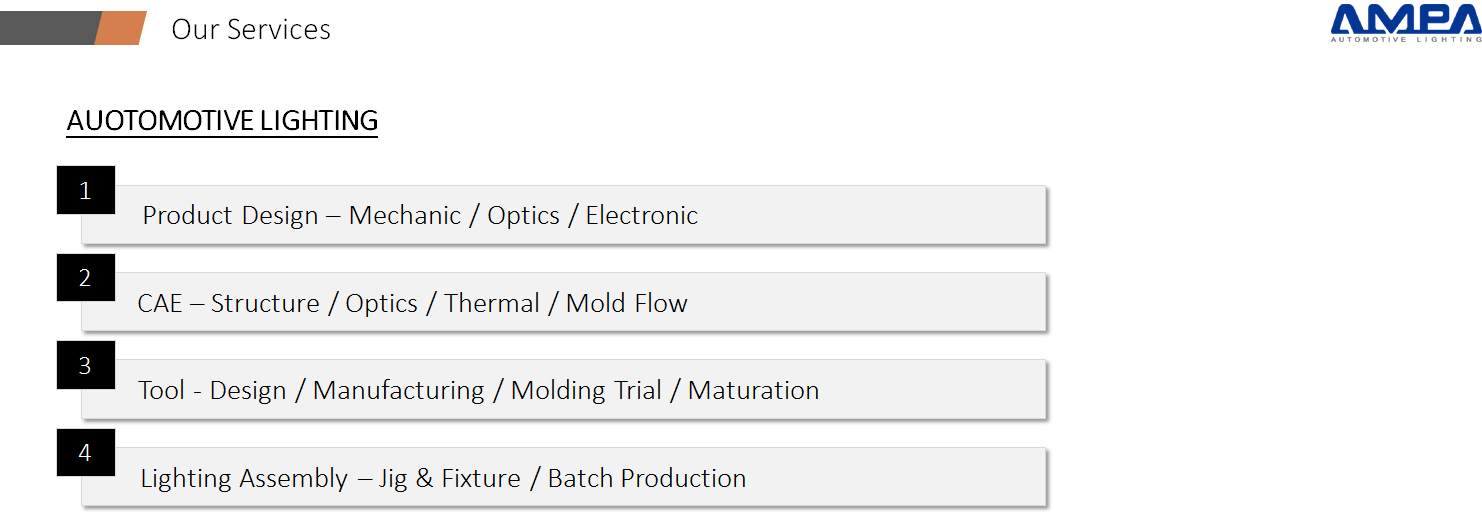This screenshot has height=515, width=1482.
Task: Select the number 1 black badge
Action: pyautogui.click(x=86, y=190)
